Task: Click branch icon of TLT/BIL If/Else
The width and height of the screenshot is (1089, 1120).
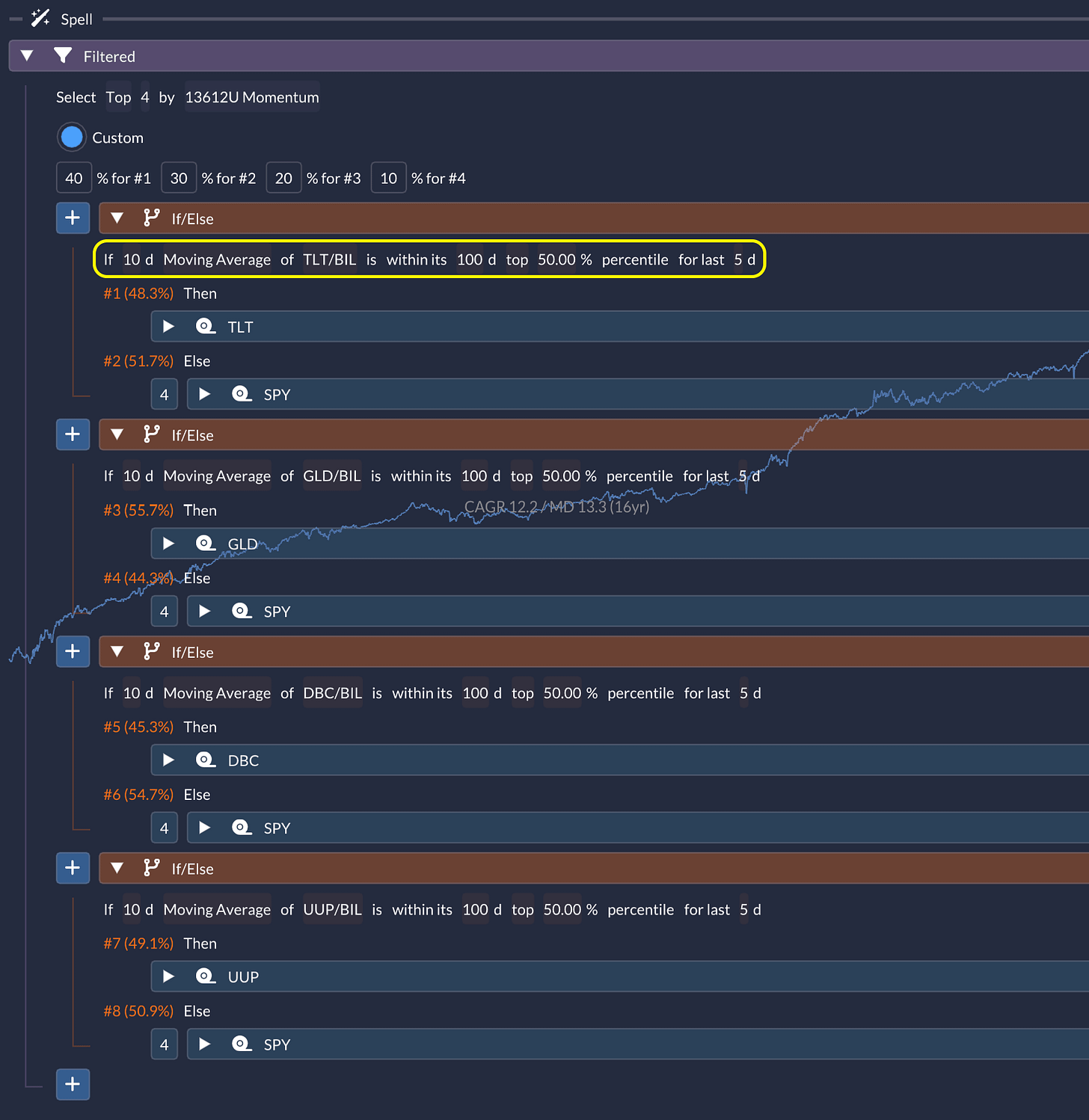Action: pos(152,218)
